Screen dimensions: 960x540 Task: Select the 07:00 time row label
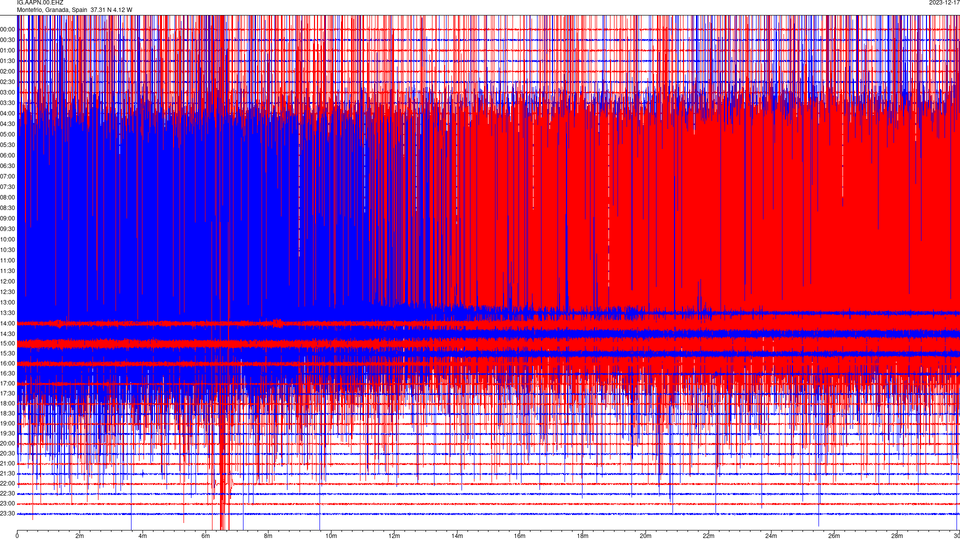click(7, 176)
